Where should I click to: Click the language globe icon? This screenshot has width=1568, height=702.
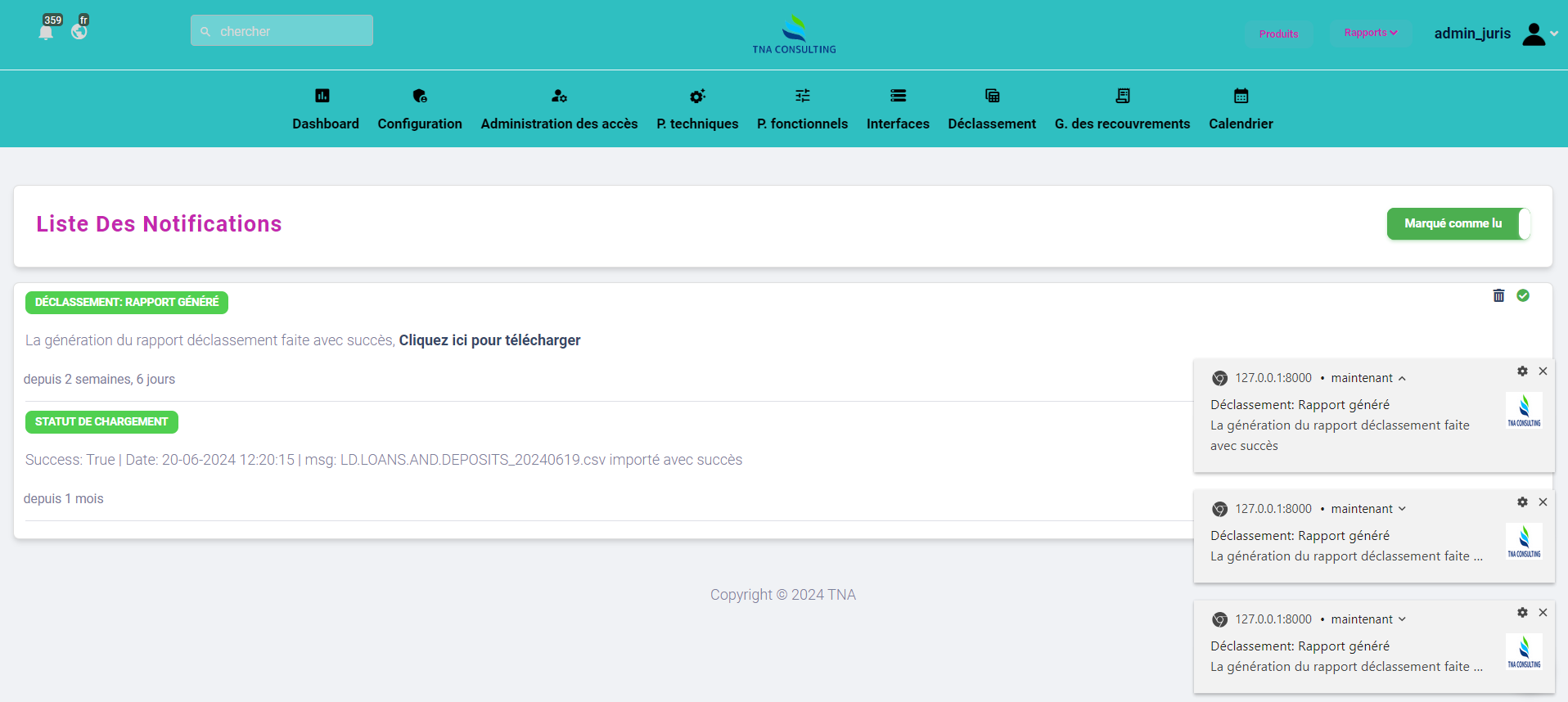79,32
